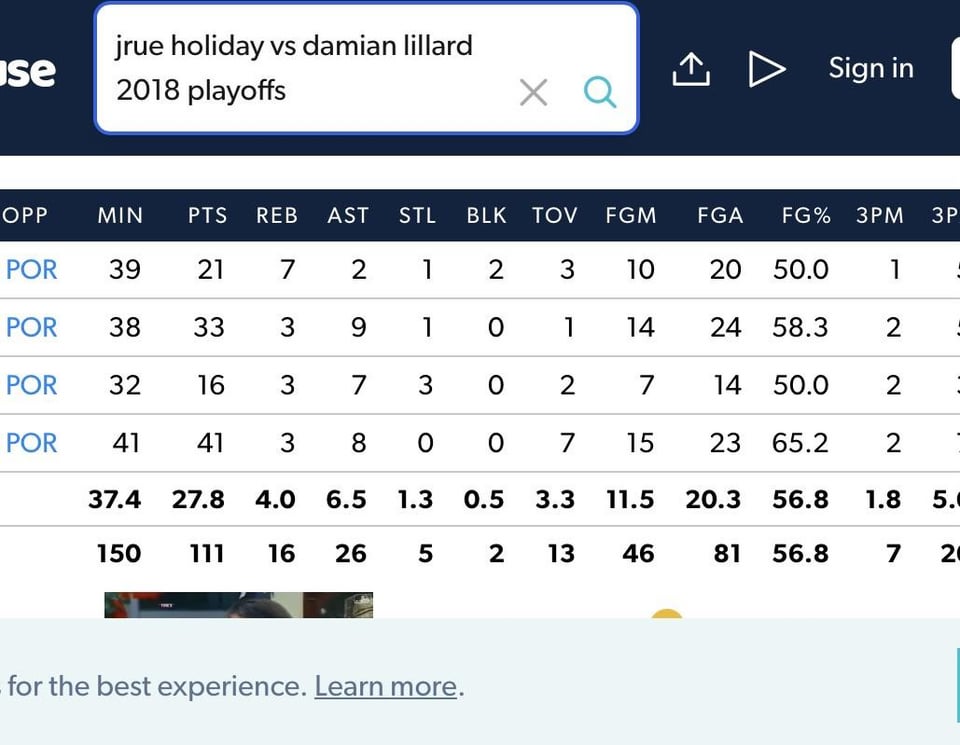The image size is (960, 745).
Task: Sort table by MIN column header
Action: (120, 215)
